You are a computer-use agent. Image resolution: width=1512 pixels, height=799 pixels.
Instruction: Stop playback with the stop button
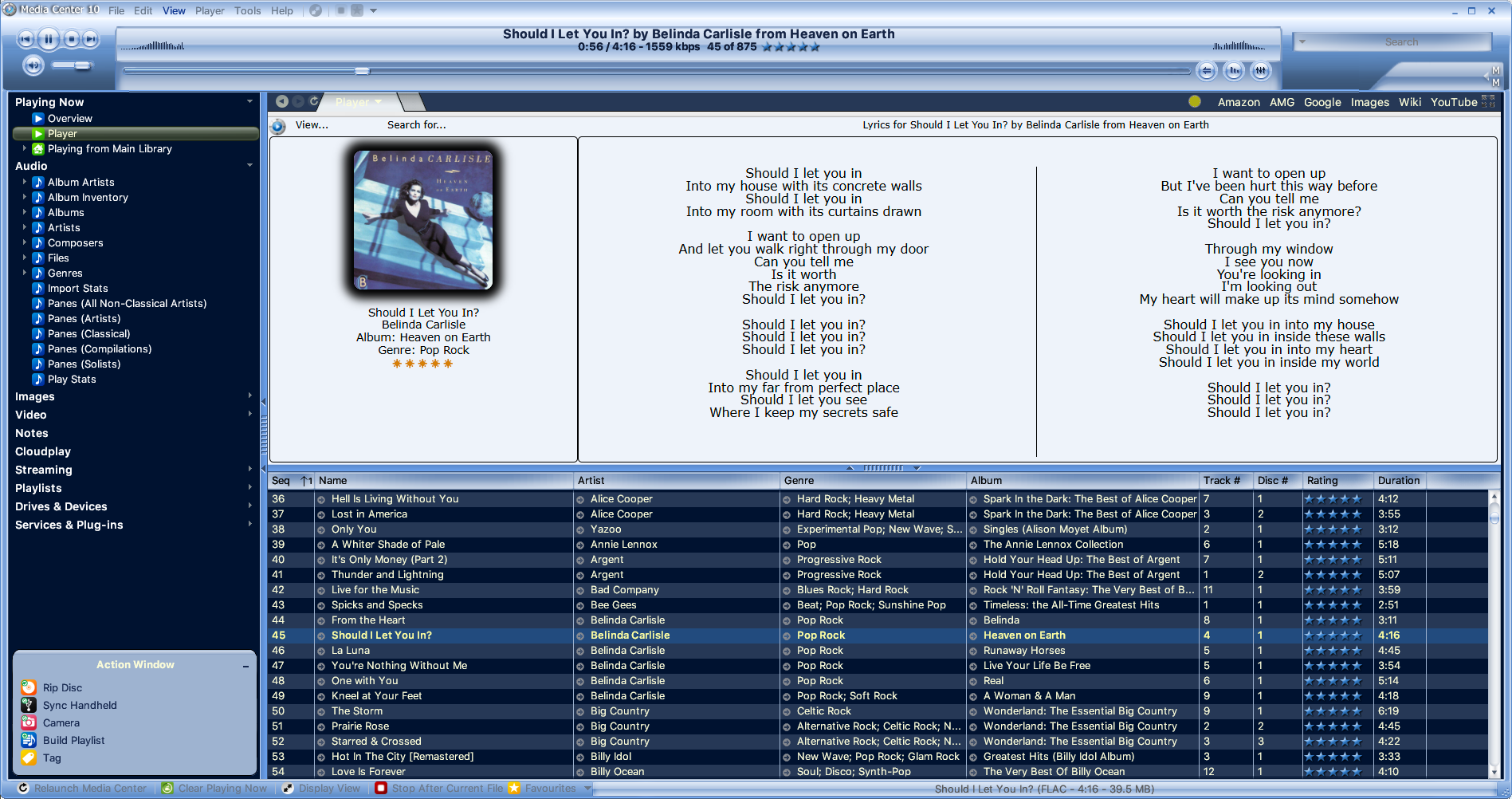click(72, 39)
